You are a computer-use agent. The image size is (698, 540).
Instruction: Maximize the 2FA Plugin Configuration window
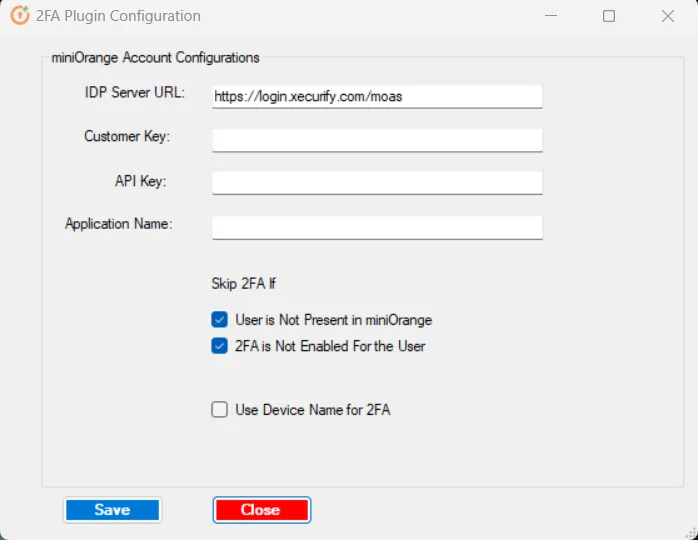[609, 16]
